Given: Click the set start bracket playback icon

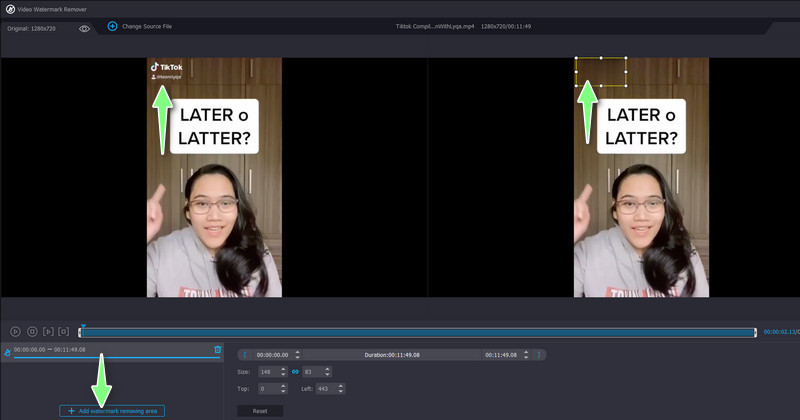Looking at the screenshot, I should [x=48, y=331].
